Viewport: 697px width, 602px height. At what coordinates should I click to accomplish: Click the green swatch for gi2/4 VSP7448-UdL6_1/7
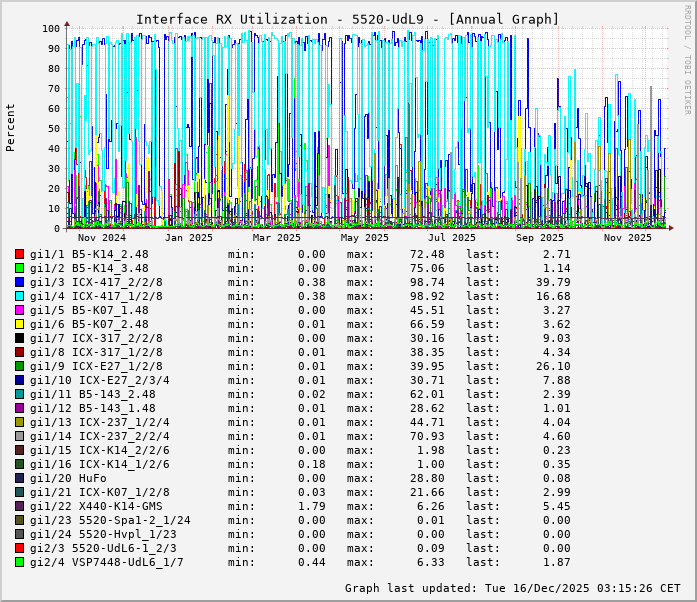[x=19, y=562]
